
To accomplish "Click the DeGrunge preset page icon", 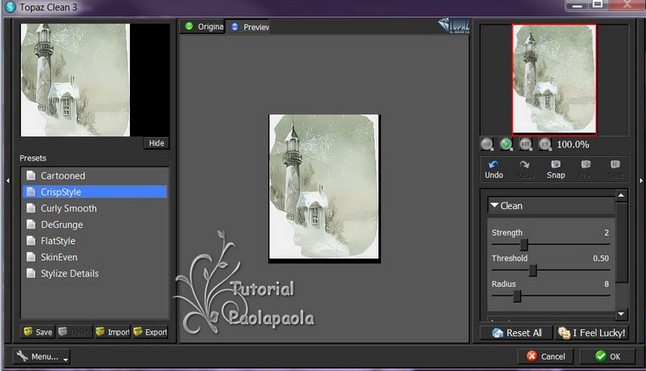I will [x=31, y=224].
